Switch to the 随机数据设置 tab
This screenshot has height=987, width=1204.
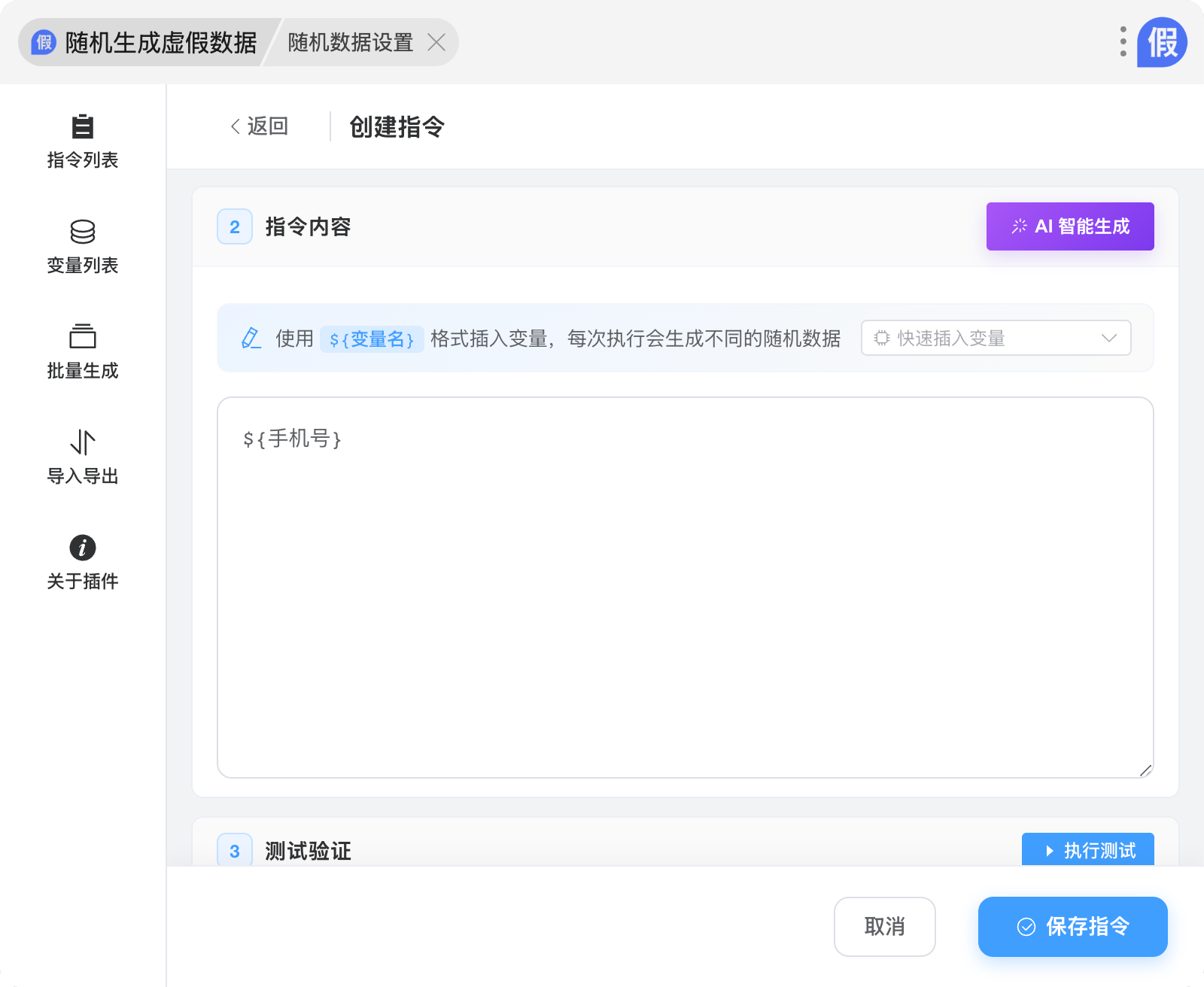click(350, 42)
